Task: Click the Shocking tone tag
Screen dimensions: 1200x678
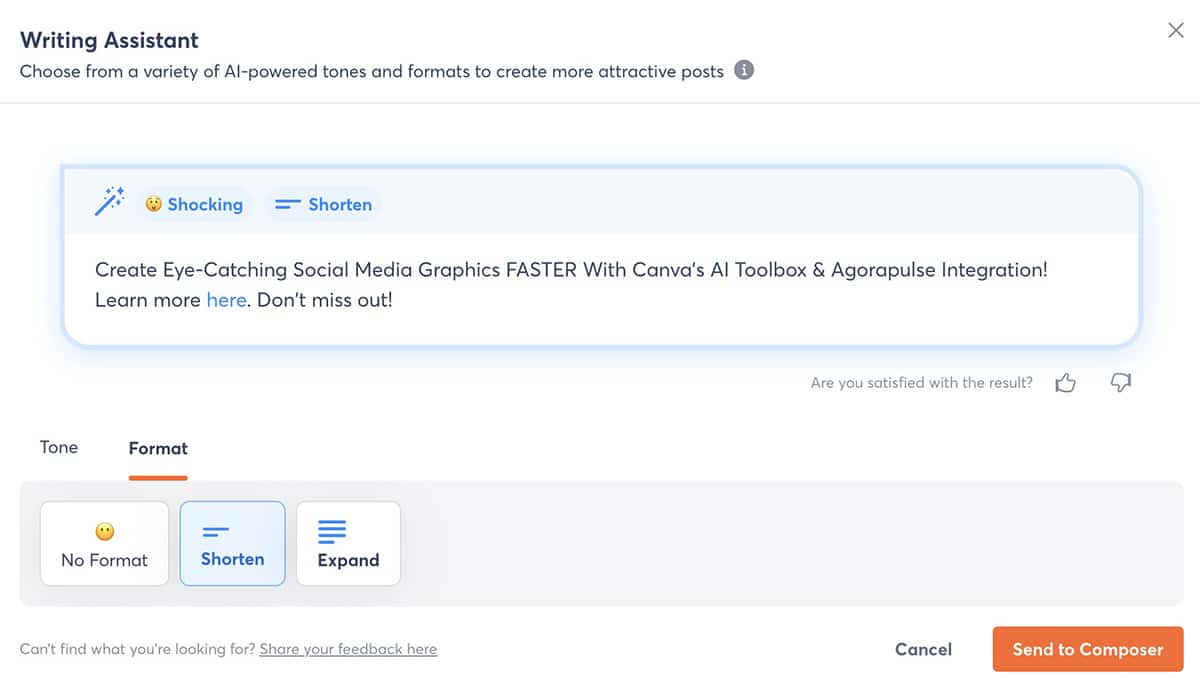Action: pos(195,204)
